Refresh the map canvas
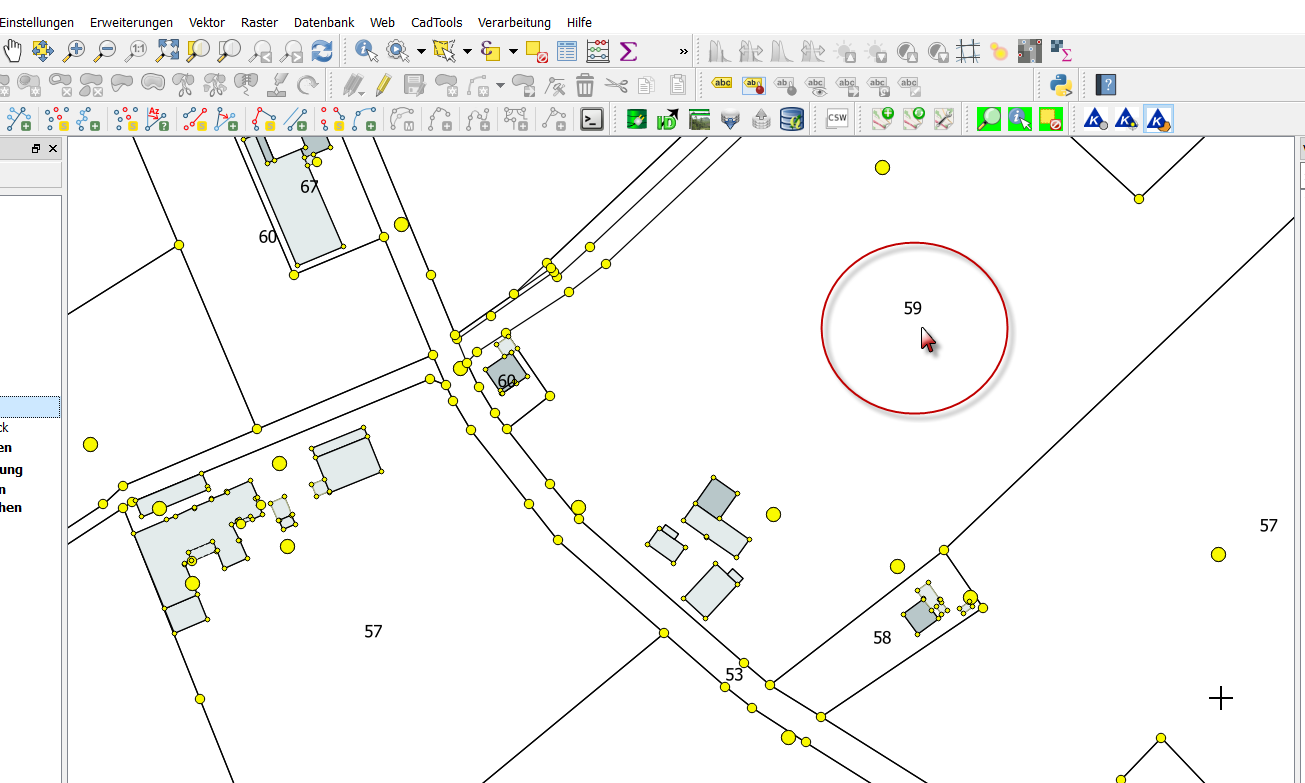Screen dimensions: 1305x783 [321, 50]
